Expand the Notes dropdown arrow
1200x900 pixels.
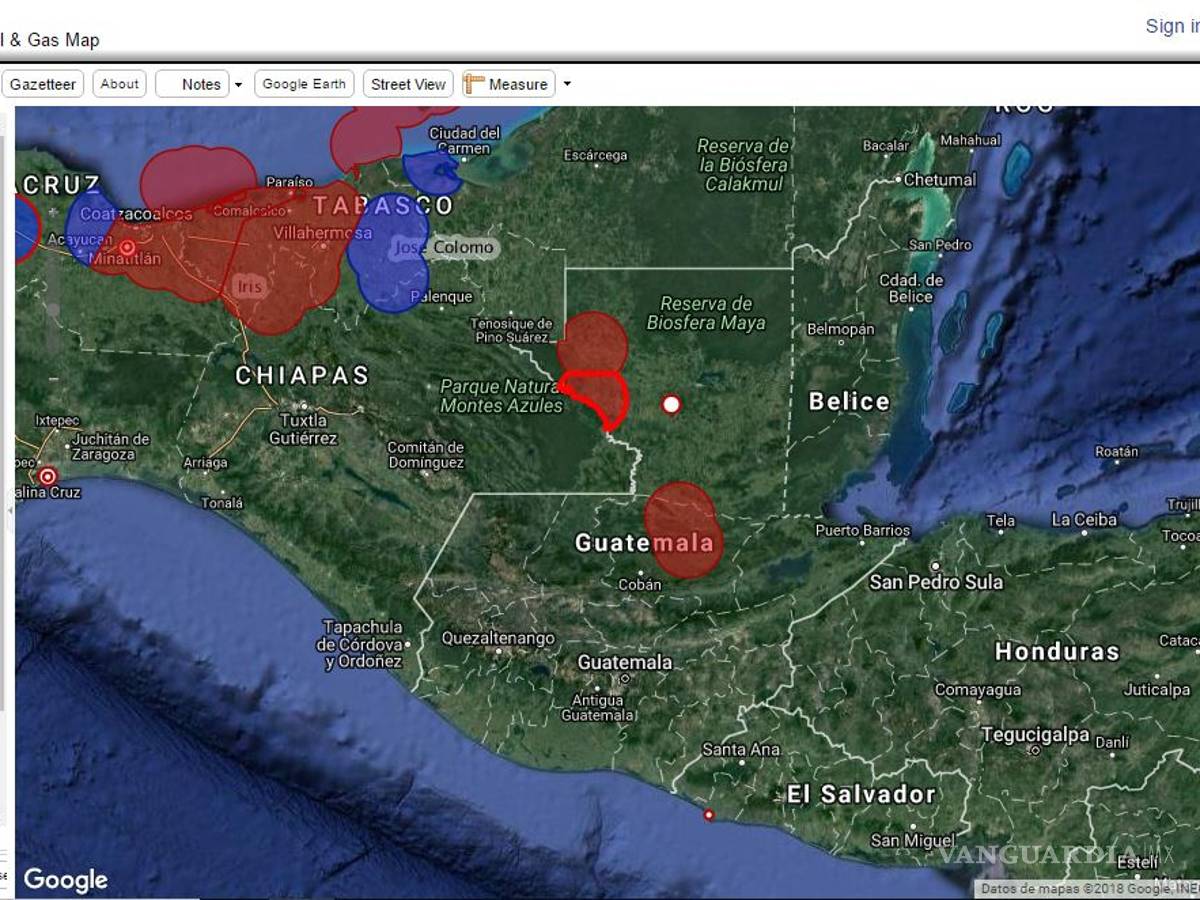[238, 85]
